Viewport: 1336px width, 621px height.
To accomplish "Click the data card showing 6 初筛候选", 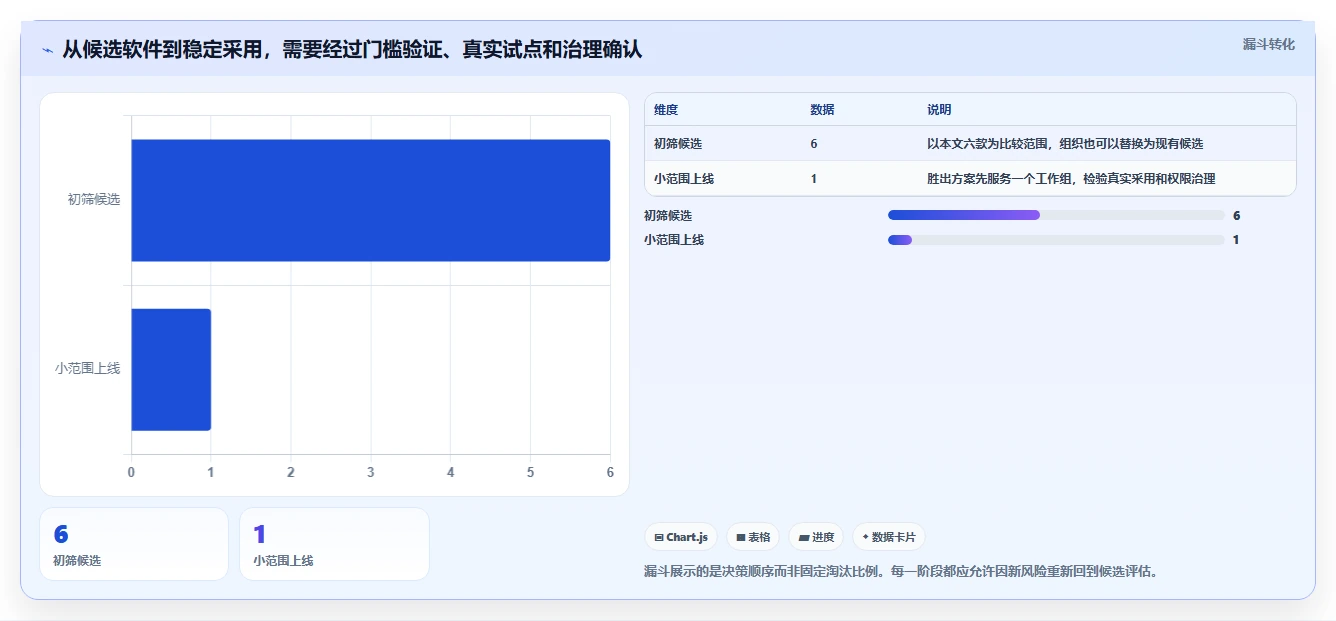I will point(134,544).
